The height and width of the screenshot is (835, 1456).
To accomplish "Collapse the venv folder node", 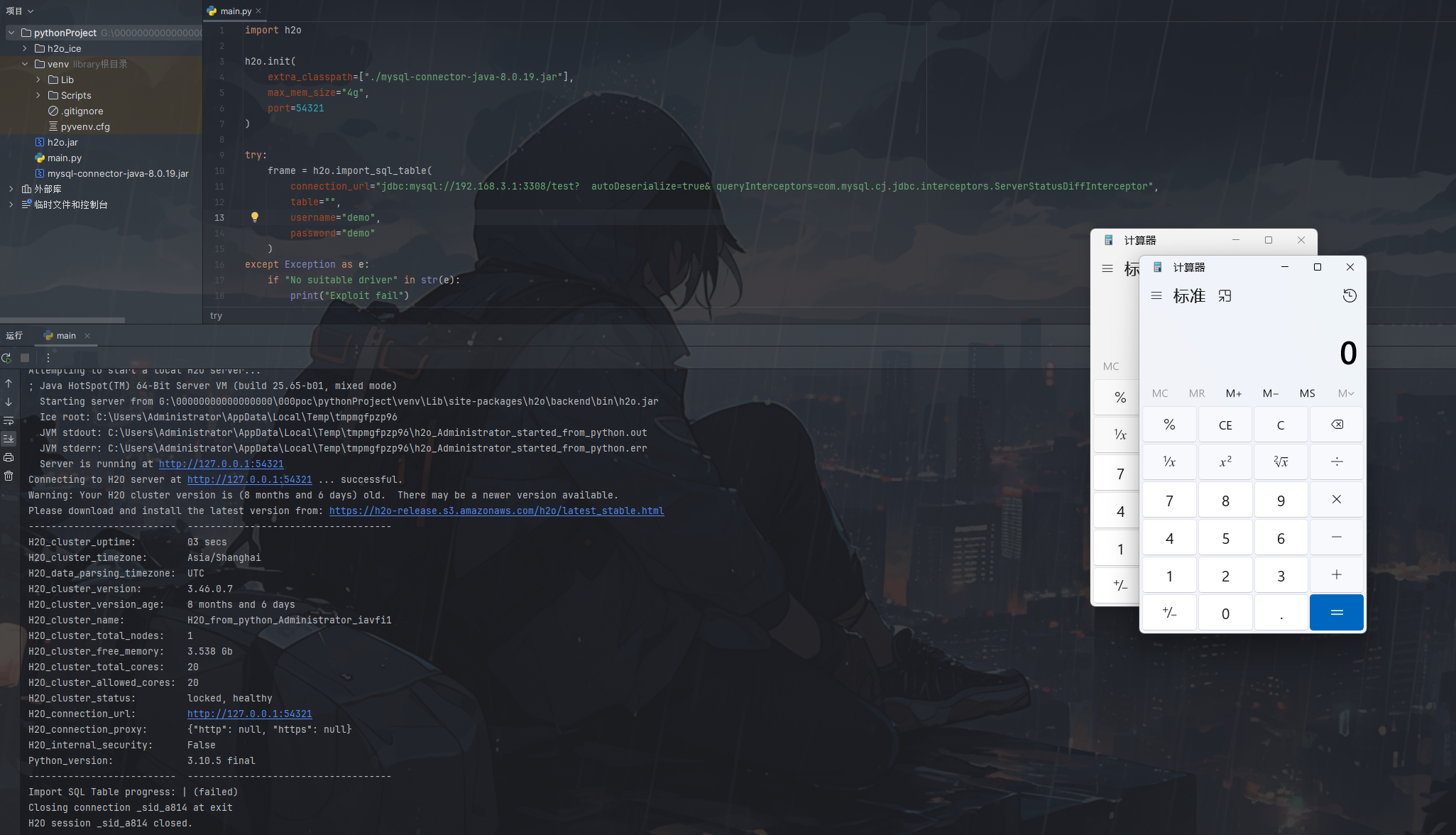I will point(25,64).
